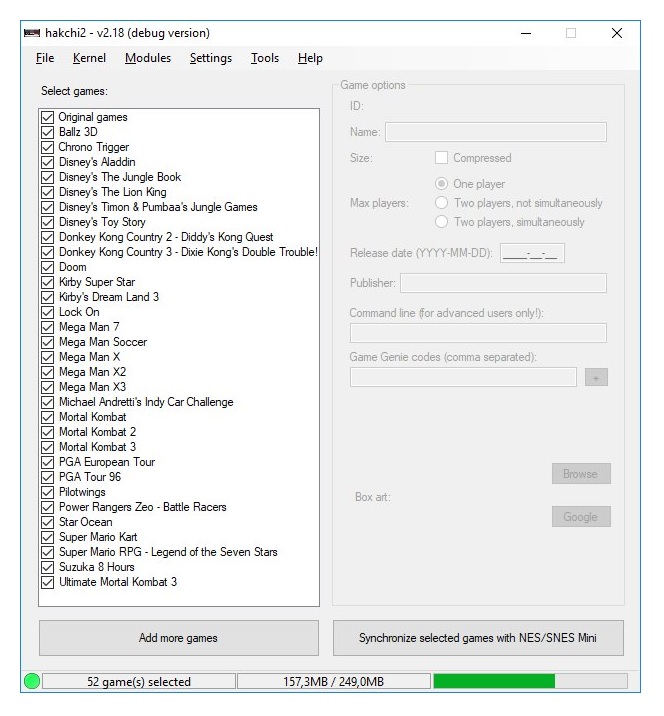Click the hakchi2 app icon in title bar
This screenshot has height=716, width=664.
point(32,33)
